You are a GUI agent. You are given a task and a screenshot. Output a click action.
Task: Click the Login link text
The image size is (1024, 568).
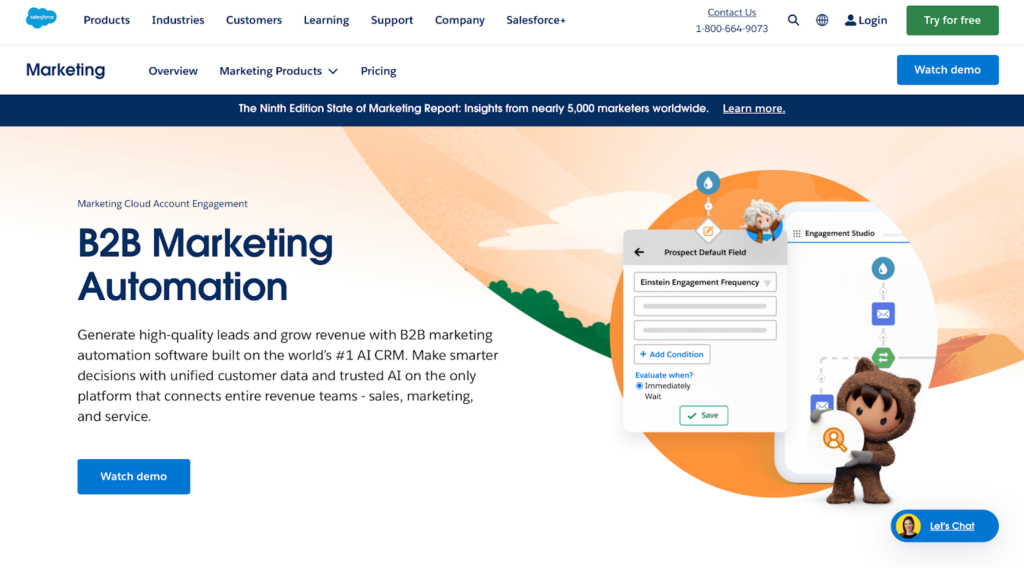(x=872, y=20)
